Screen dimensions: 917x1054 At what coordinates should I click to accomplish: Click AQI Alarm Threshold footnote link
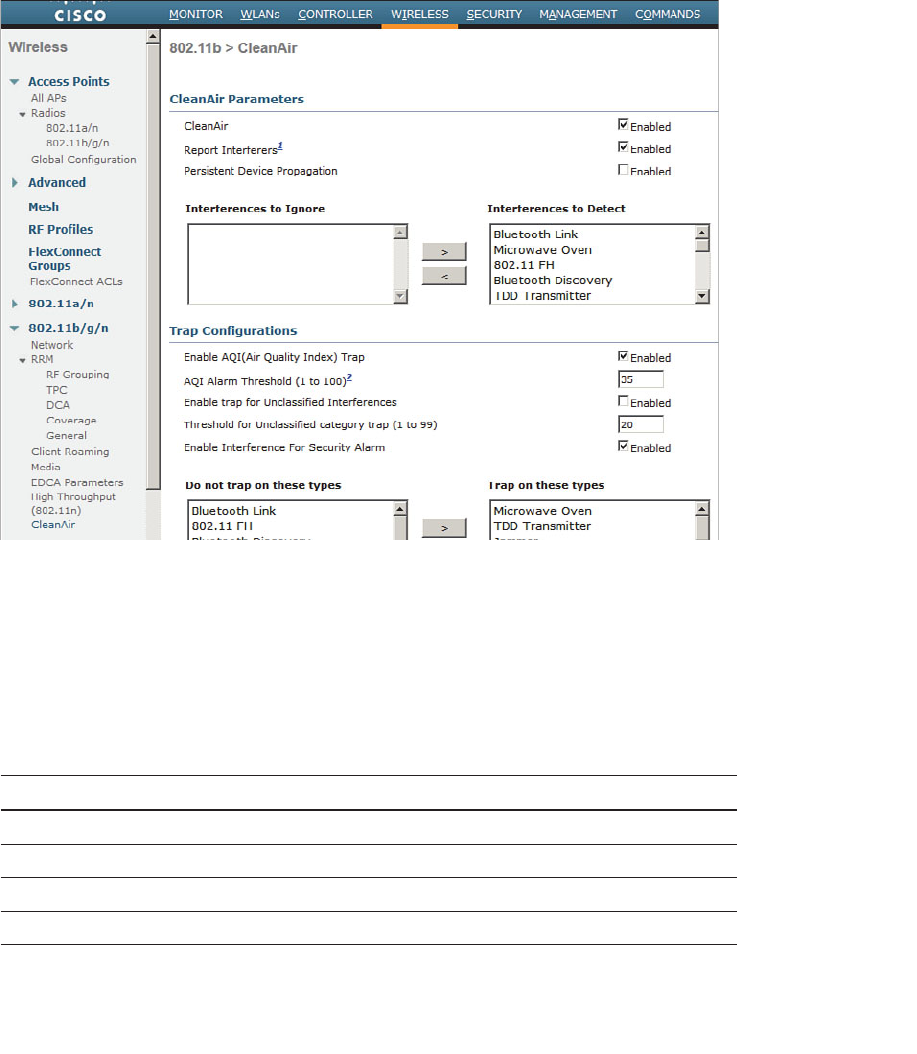pos(350,377)
